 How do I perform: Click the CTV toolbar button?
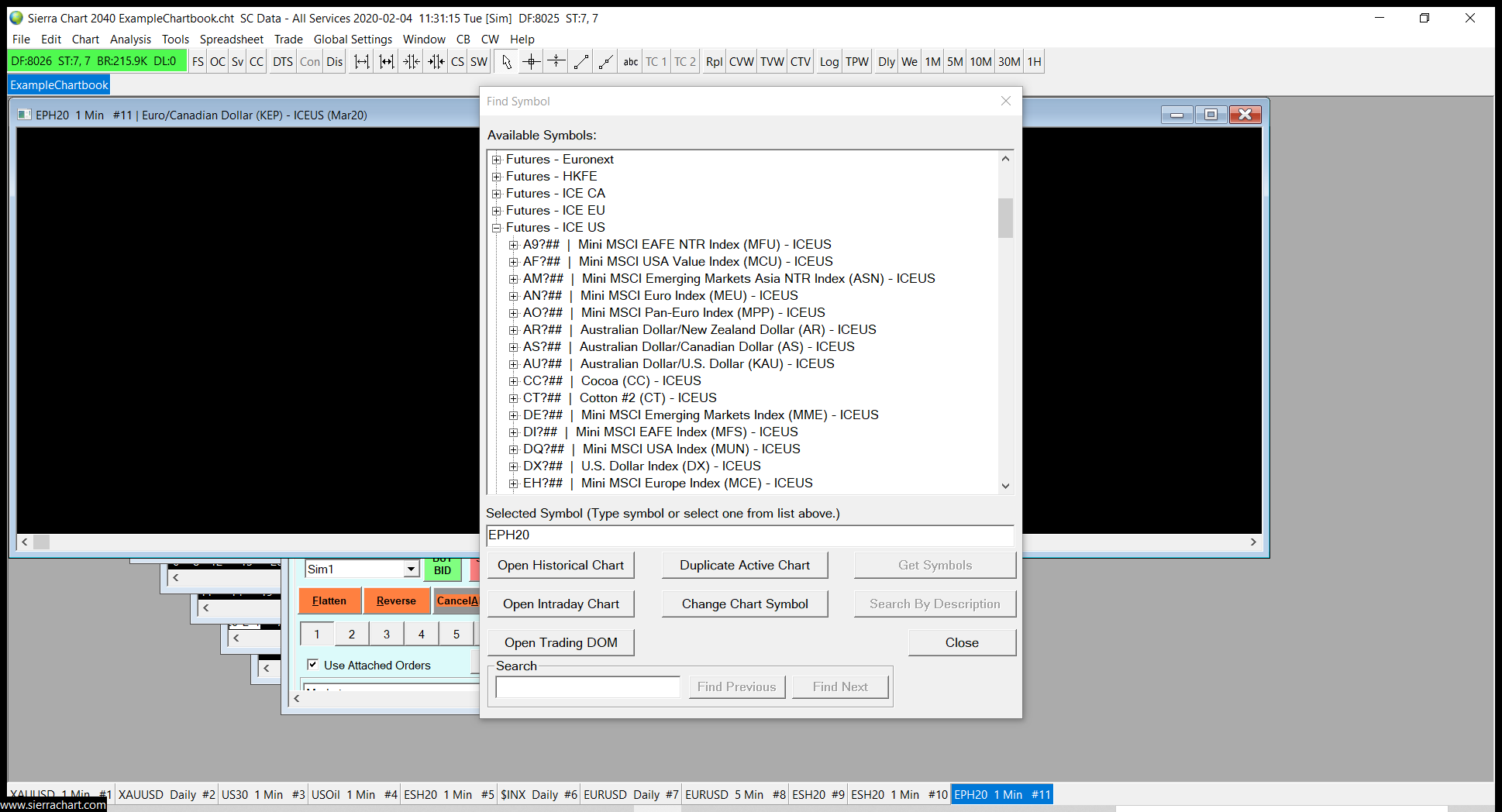click(x=801, y=62)
